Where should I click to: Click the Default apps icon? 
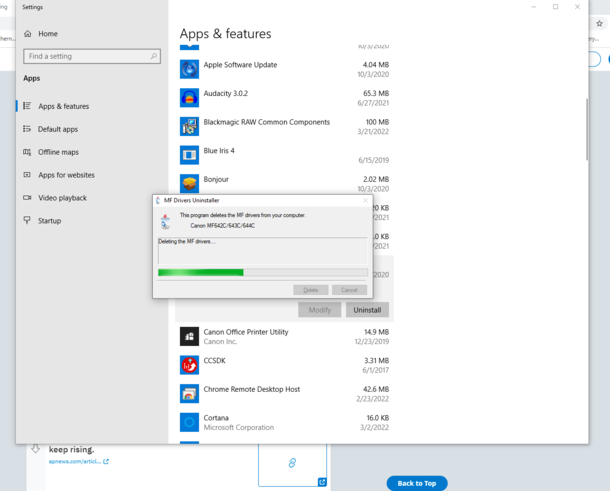coord(27,129)
